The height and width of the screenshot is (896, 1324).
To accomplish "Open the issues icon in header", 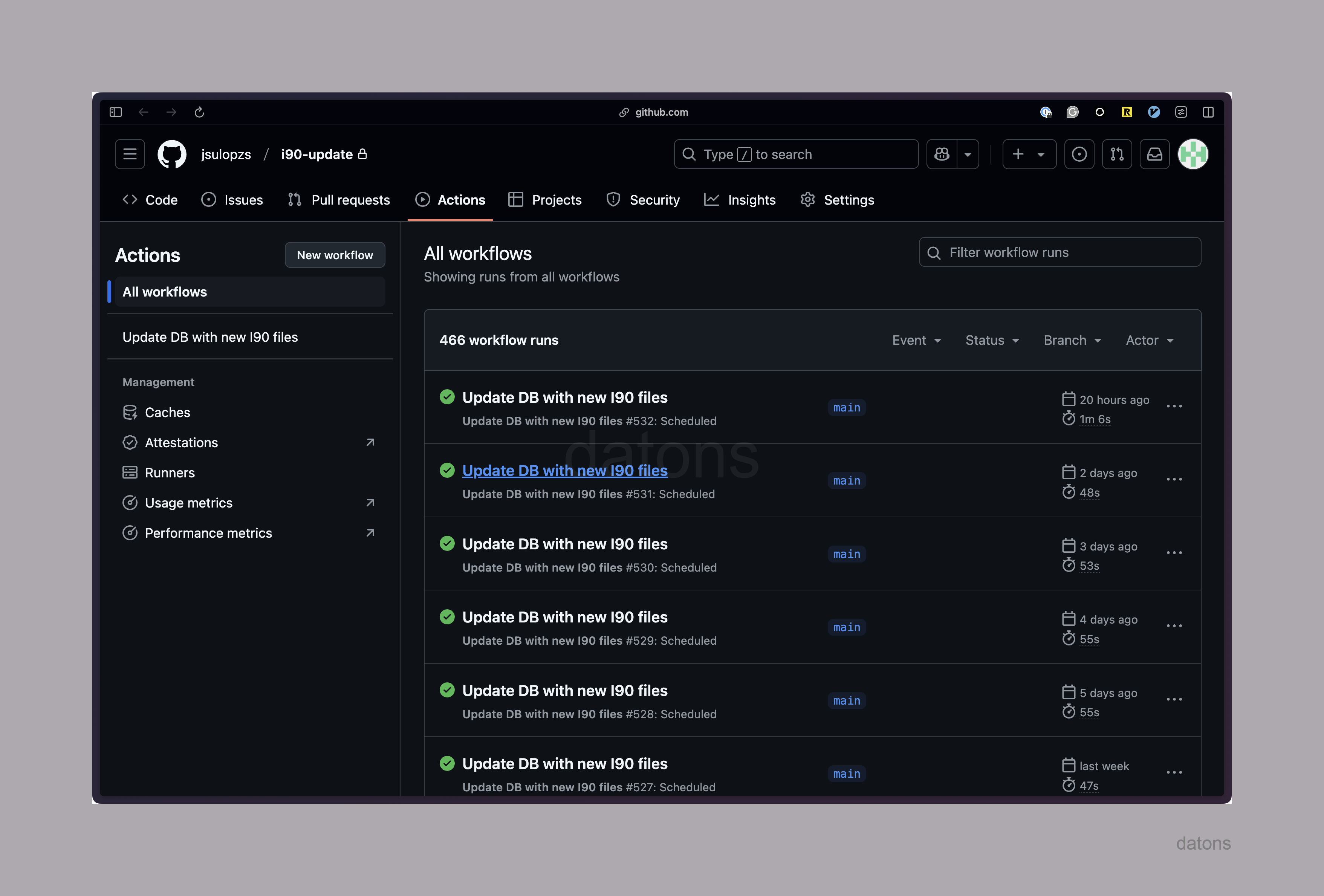I will point(1079,154).
